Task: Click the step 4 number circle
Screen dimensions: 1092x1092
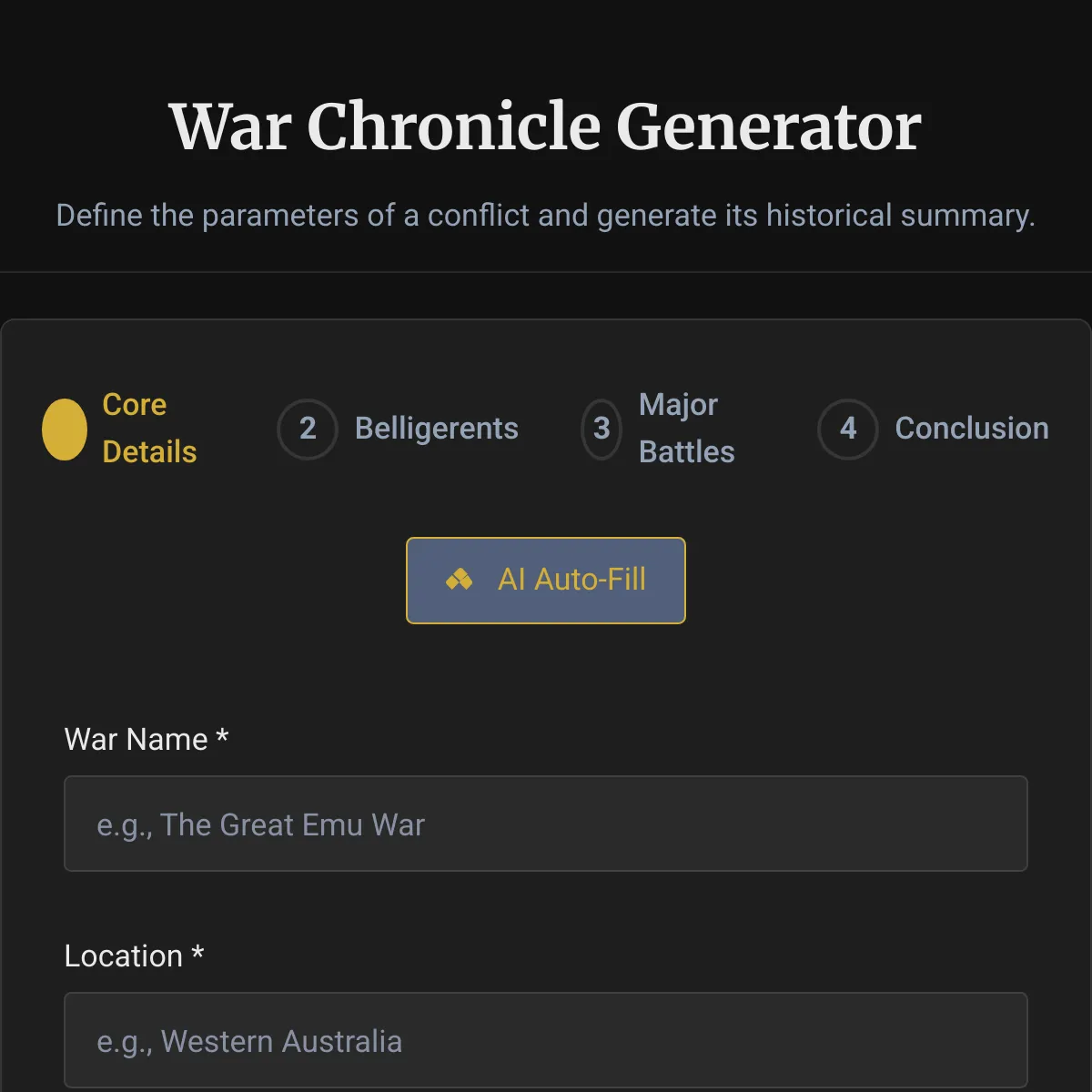Action: (848, 429)
